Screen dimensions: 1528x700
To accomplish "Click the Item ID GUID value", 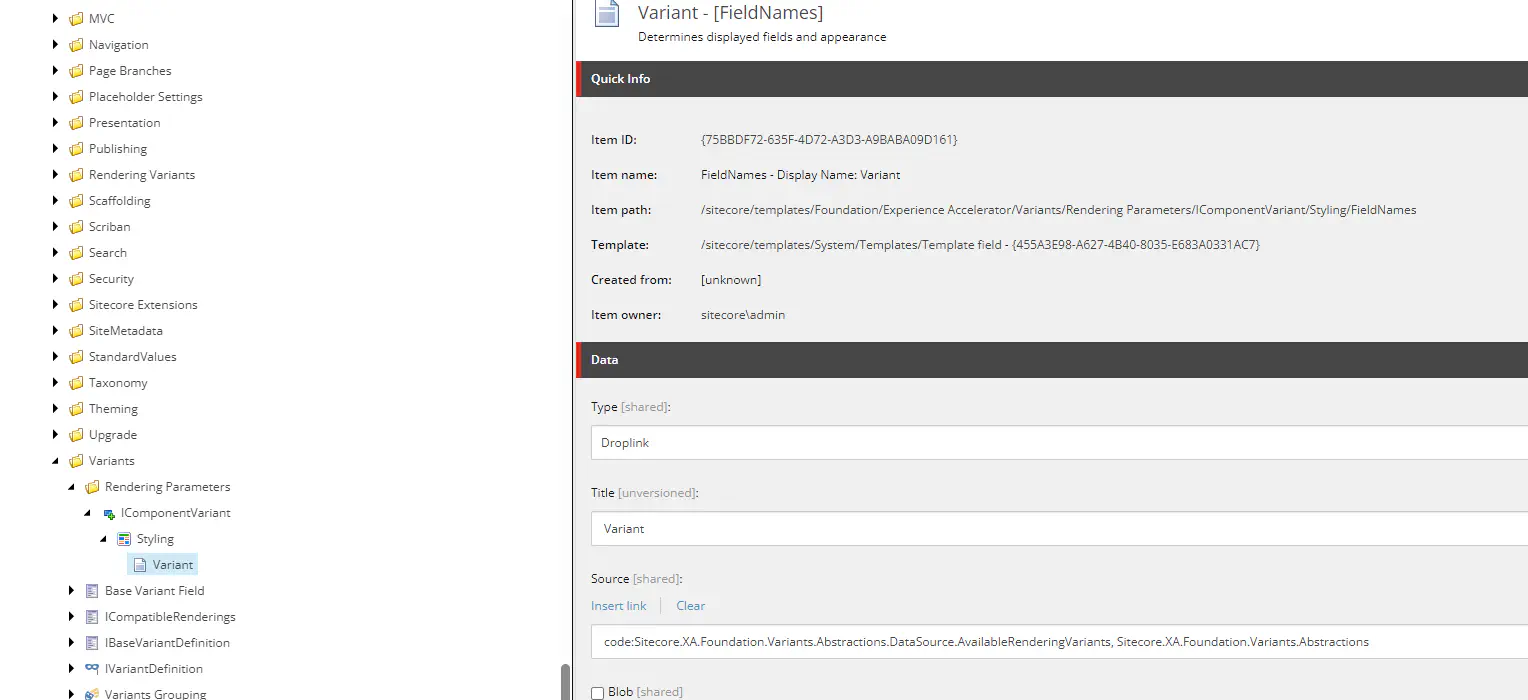I will (x=829, y=140).
